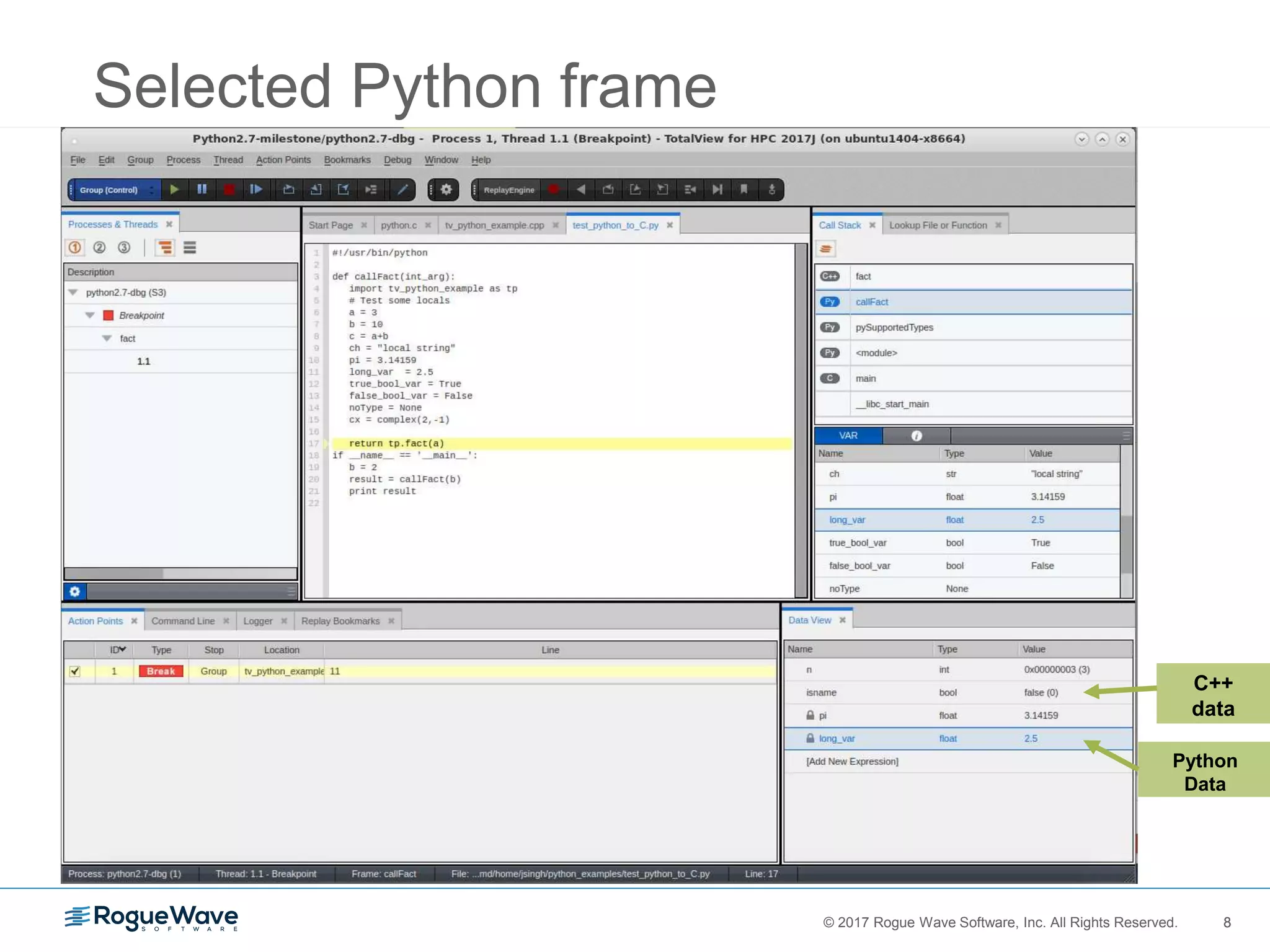
Task: Collapse the python2.7-dbg (S3) tree node
Action: point(73,293)
